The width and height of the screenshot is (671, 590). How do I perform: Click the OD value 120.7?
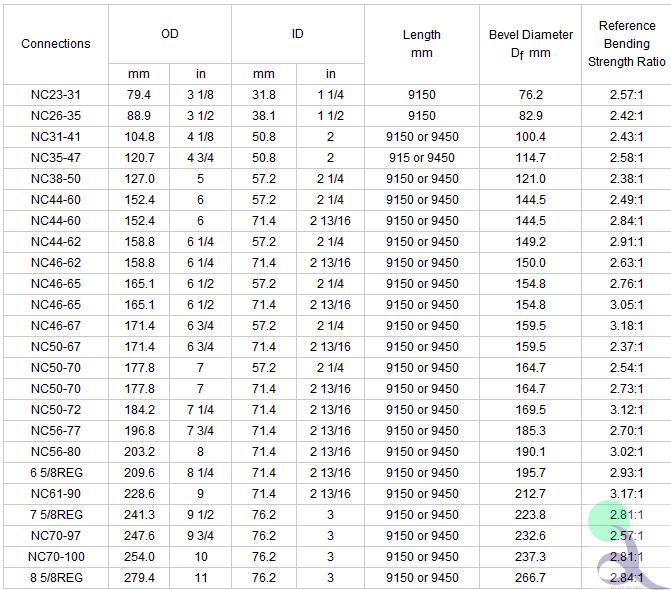139,157
